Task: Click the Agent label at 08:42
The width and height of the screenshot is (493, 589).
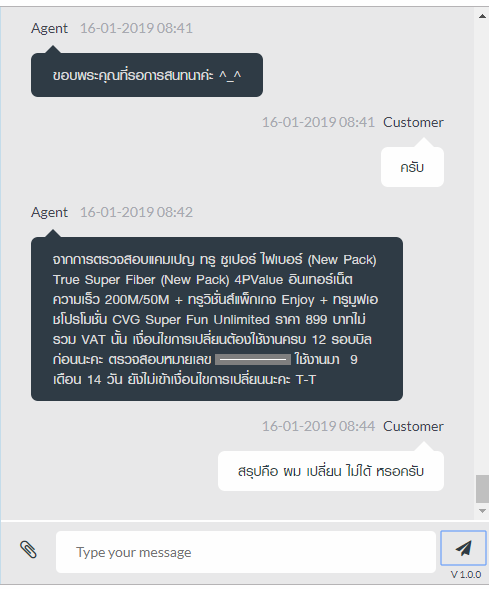Action: click(x=50, y=212)
